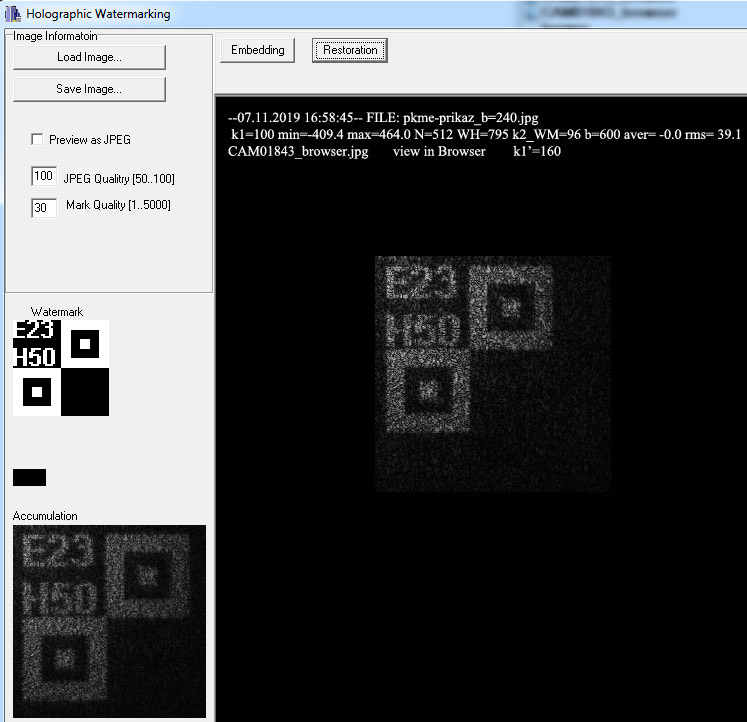Click the 'Watermark' label
747x722 pixels.
pyautogui.click(x=57, y=312)
